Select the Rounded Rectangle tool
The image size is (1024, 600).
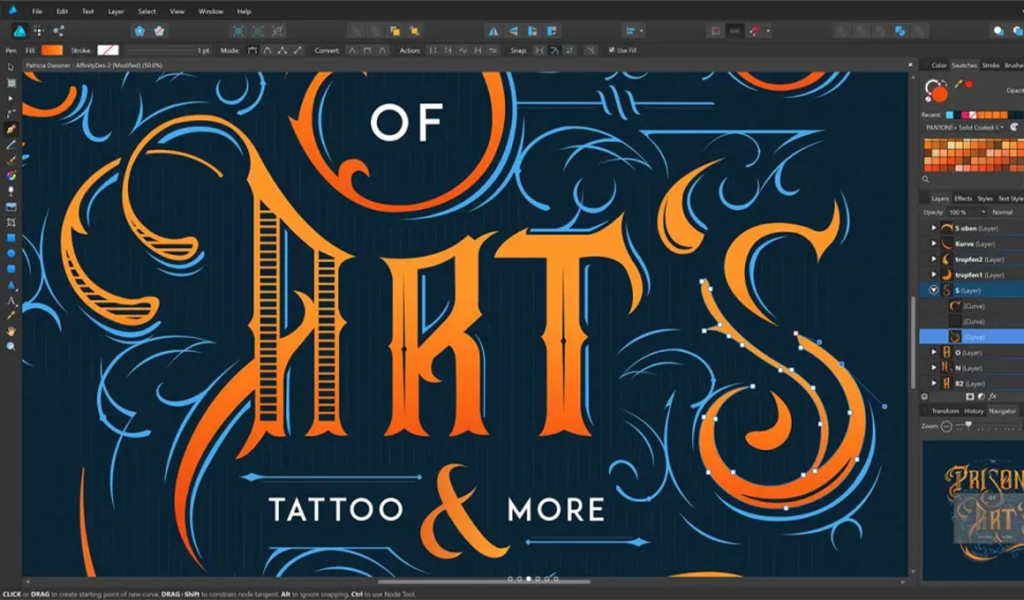(11, 269)
